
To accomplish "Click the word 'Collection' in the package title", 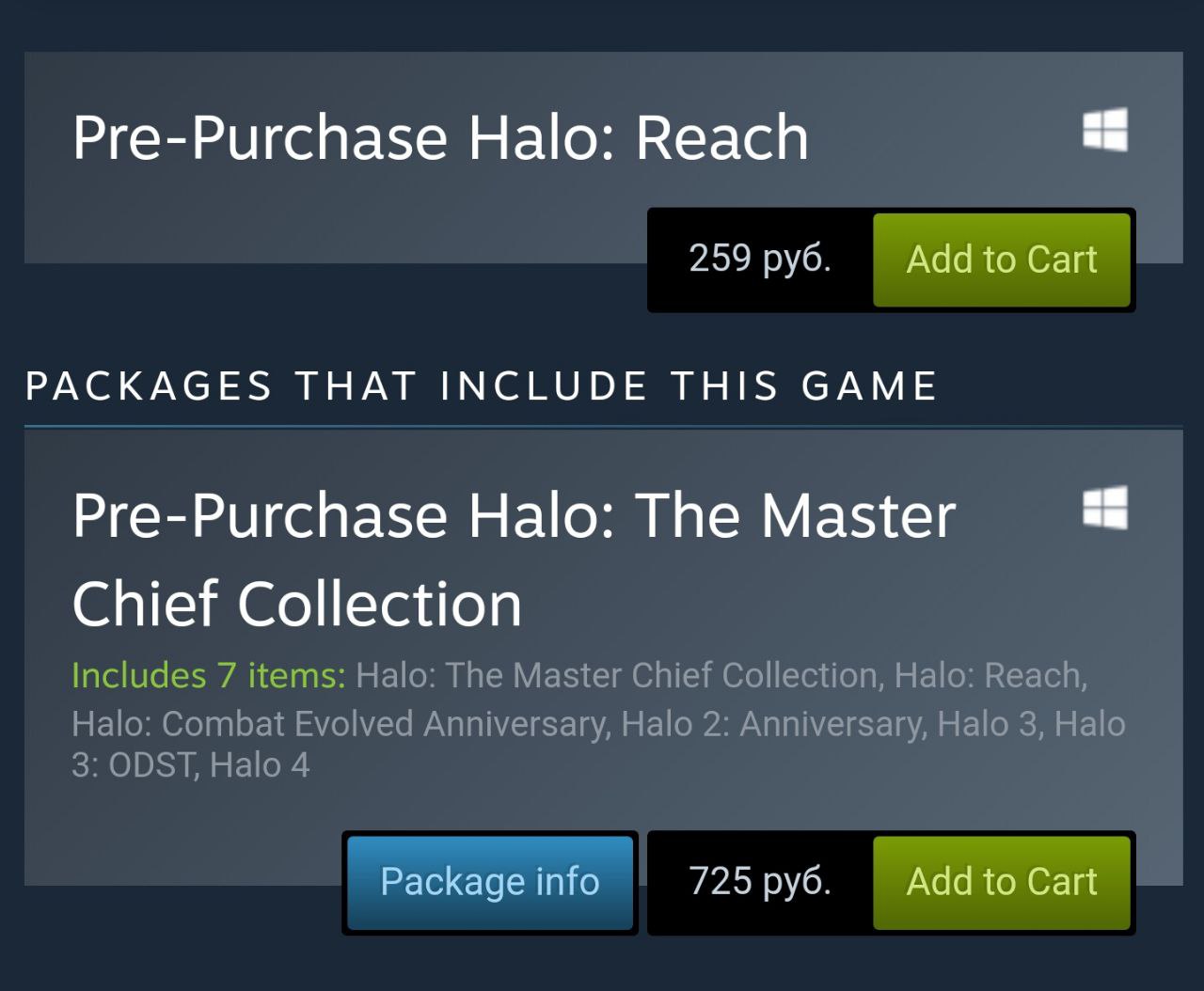I will tap(380, 604).
